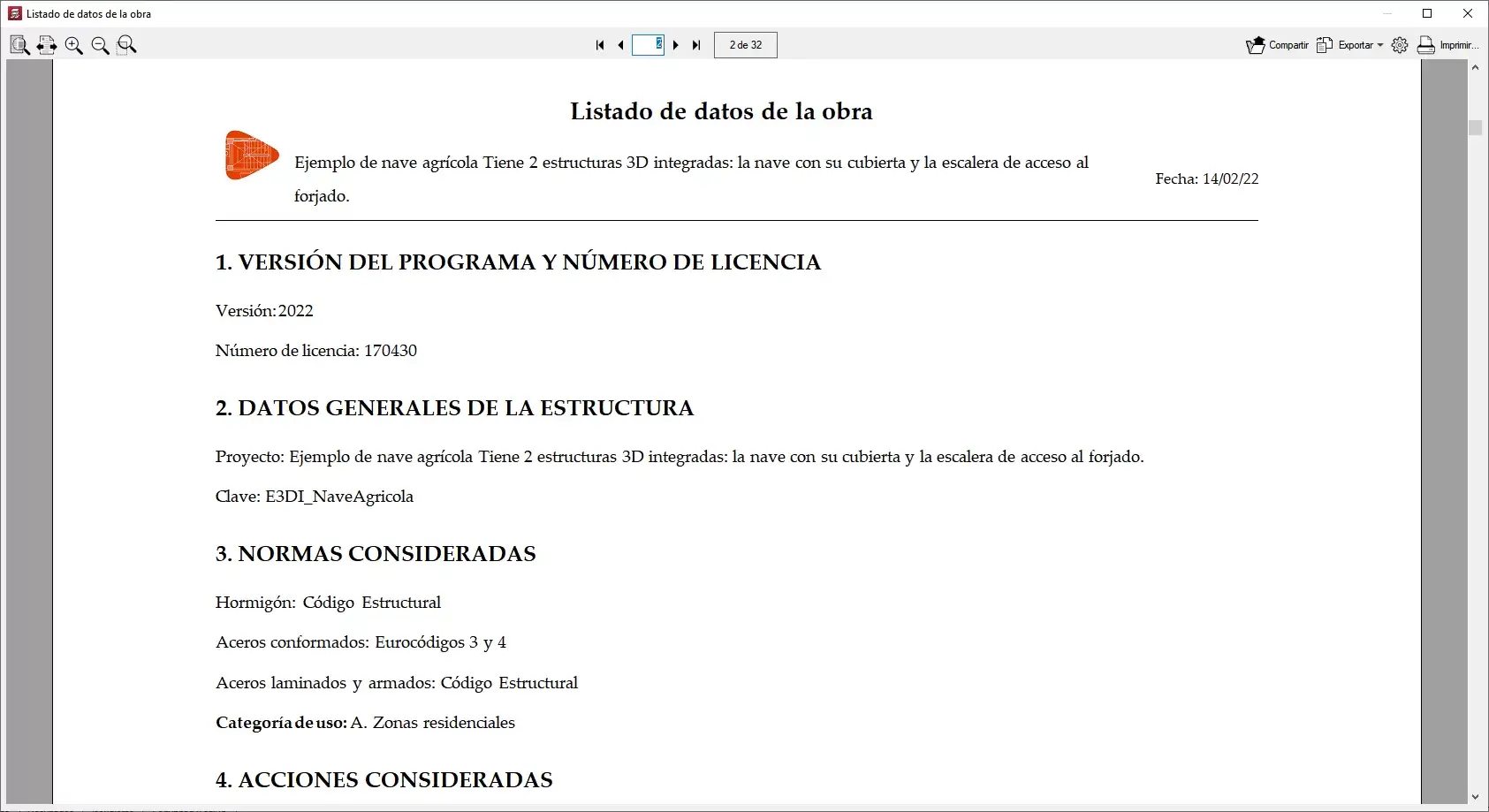The width and height of the screenshot is (1489, 812).
Task: Click the '2 de 32' page indicator
Action: 746,45
